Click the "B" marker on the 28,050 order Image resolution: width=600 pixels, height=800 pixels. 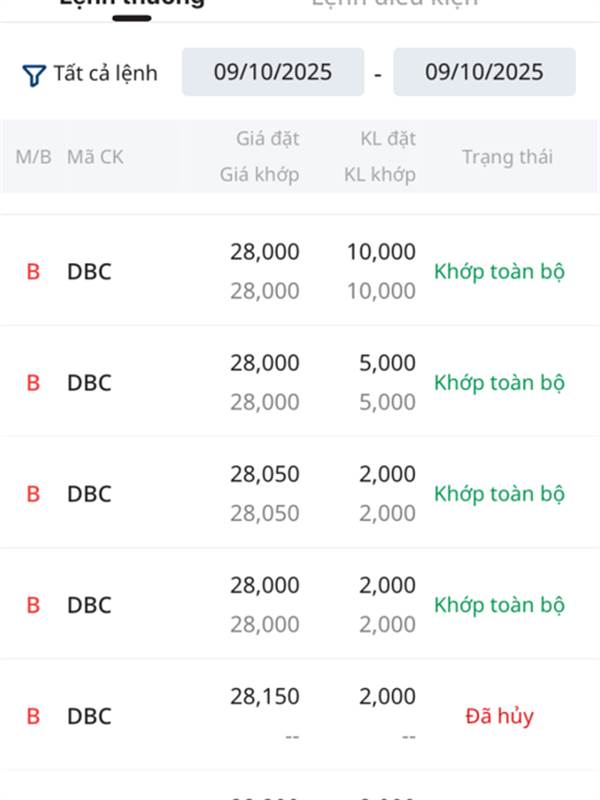(x=33, y=494)
